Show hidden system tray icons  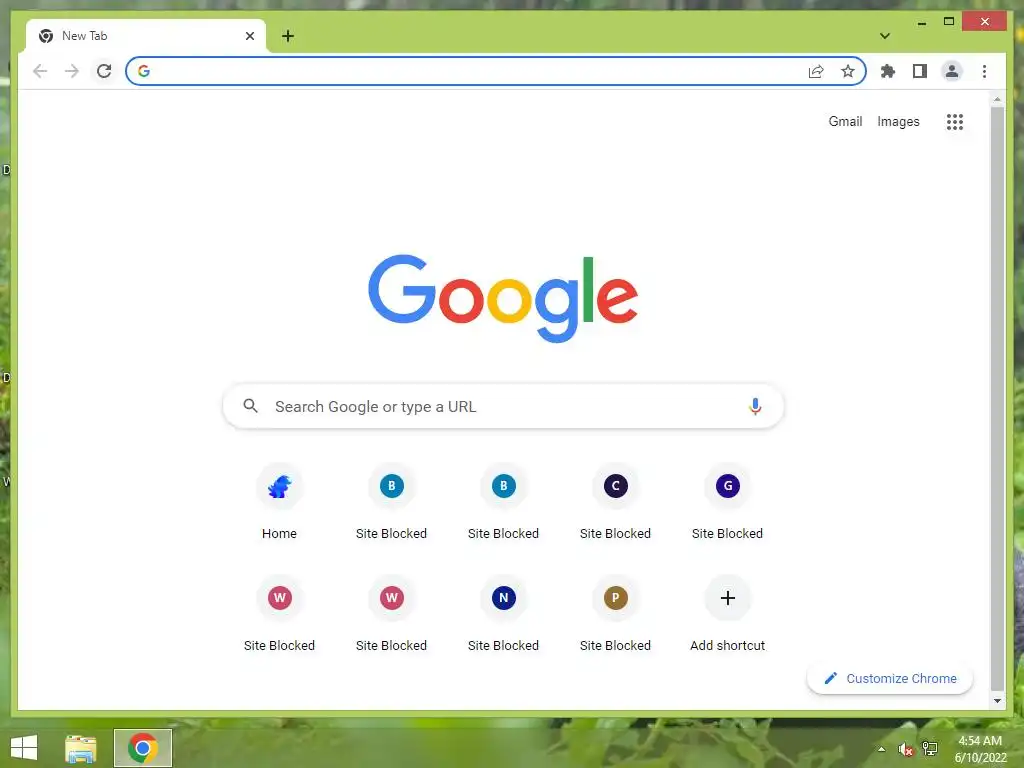(881, 749)
